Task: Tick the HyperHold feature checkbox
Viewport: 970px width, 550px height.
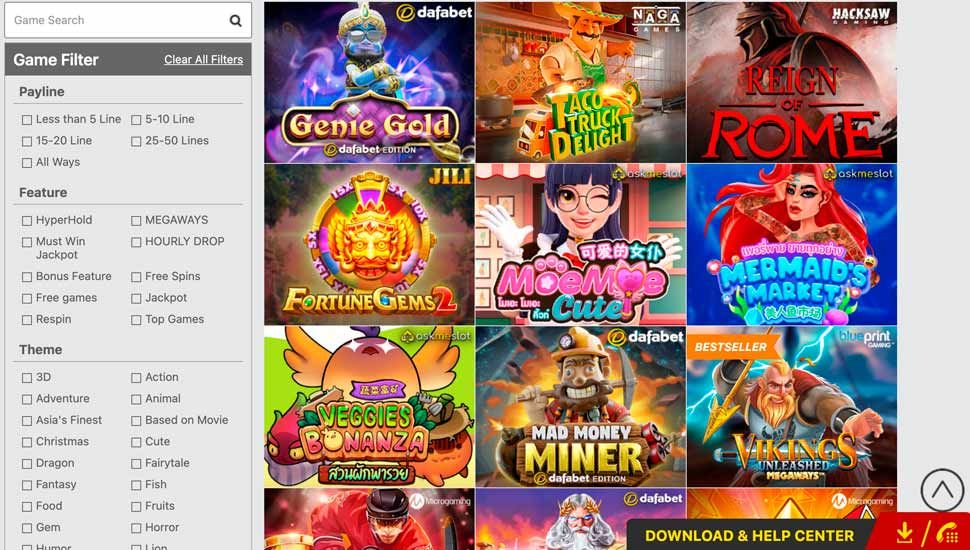Action: pyautogui.click(x=27, y=221)
